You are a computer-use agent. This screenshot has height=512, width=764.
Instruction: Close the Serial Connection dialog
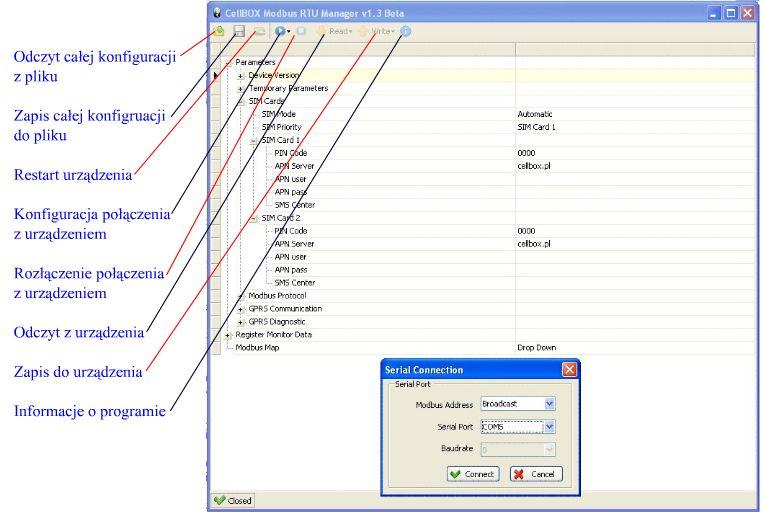(569, 370)
